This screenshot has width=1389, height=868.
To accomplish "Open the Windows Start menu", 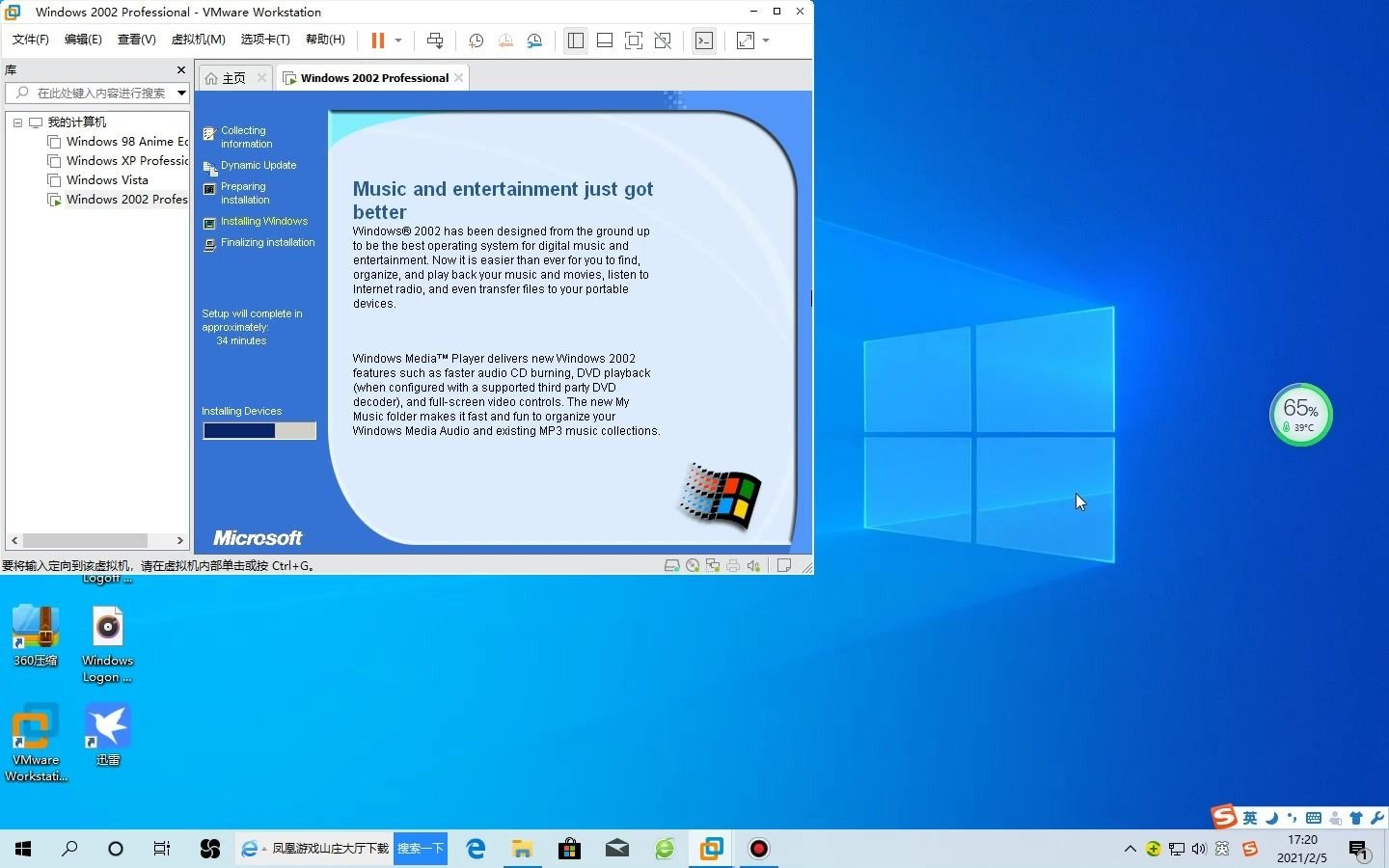I will pos(23,849).
